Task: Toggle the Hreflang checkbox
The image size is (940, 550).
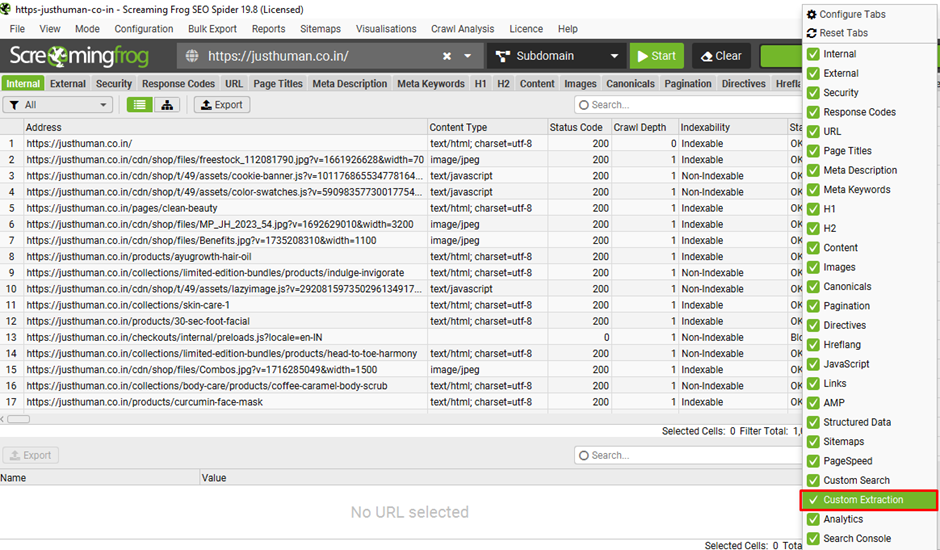Action: [814, 345]
